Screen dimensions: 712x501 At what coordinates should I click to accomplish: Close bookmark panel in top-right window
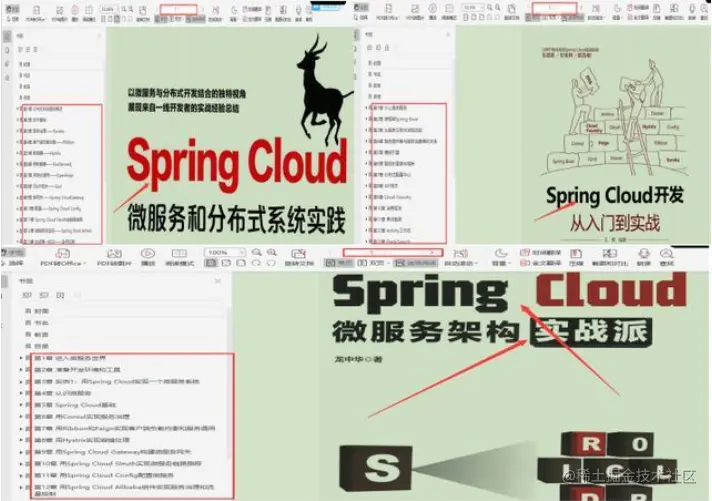[448, 35]
